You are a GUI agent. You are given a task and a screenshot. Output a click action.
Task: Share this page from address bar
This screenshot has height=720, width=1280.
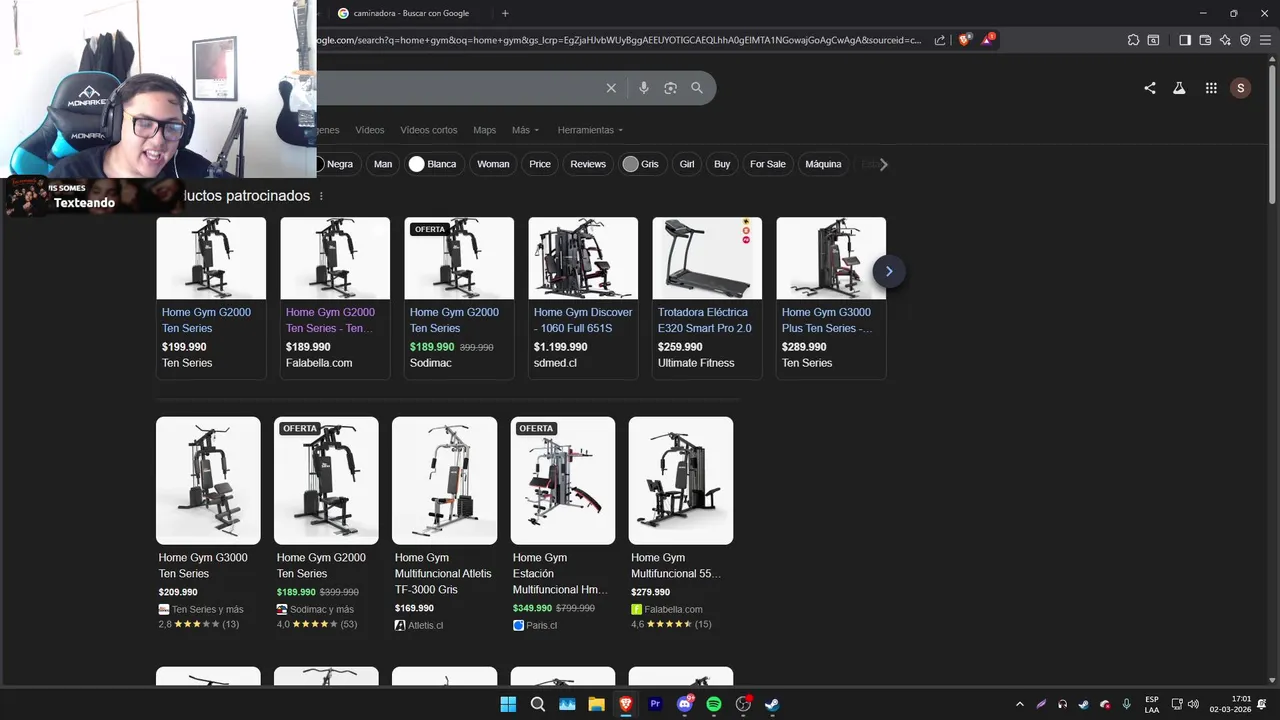click(940, 40)
